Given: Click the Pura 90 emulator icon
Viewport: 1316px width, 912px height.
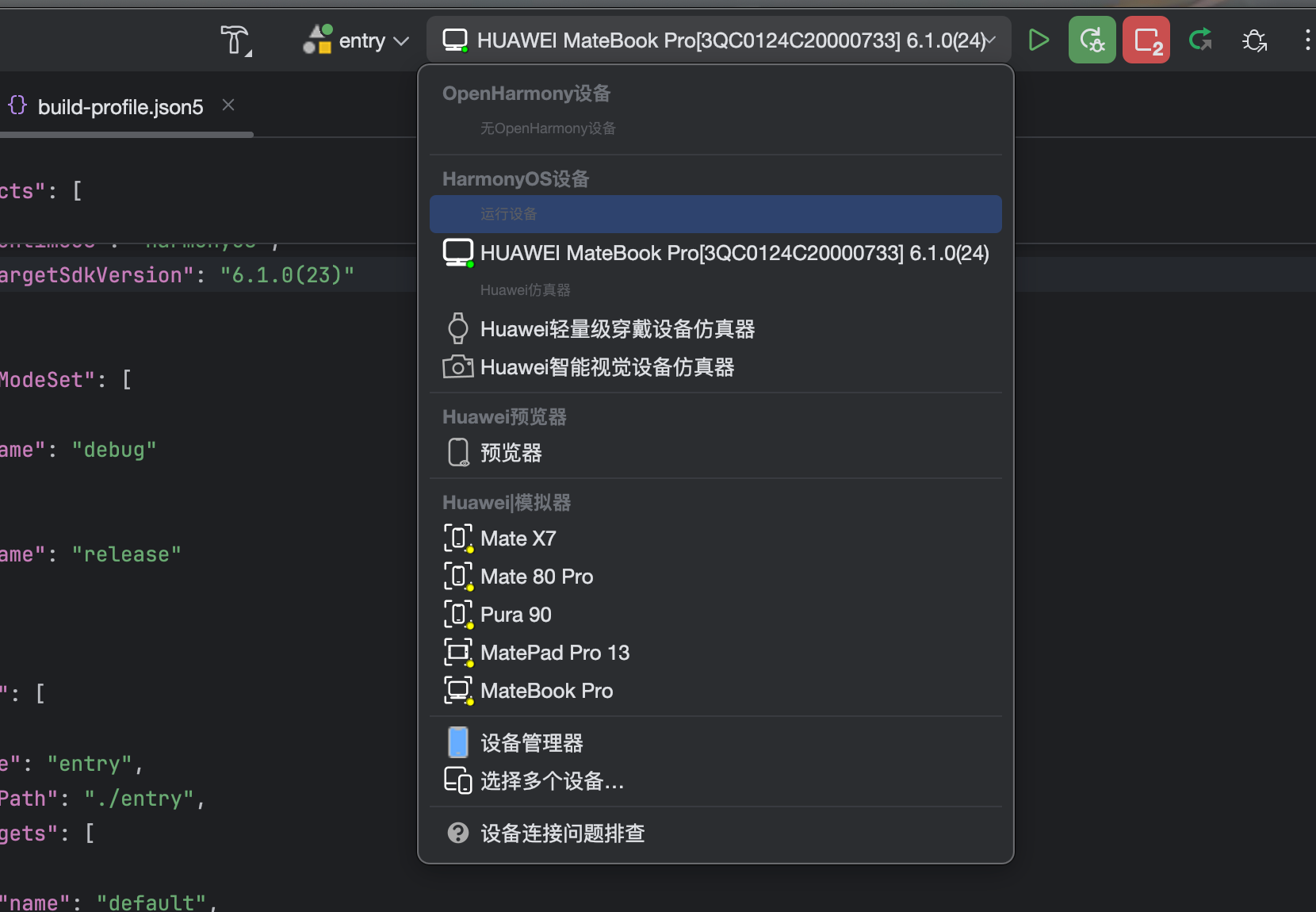Looking at the screenshot, I should [458, 614].
